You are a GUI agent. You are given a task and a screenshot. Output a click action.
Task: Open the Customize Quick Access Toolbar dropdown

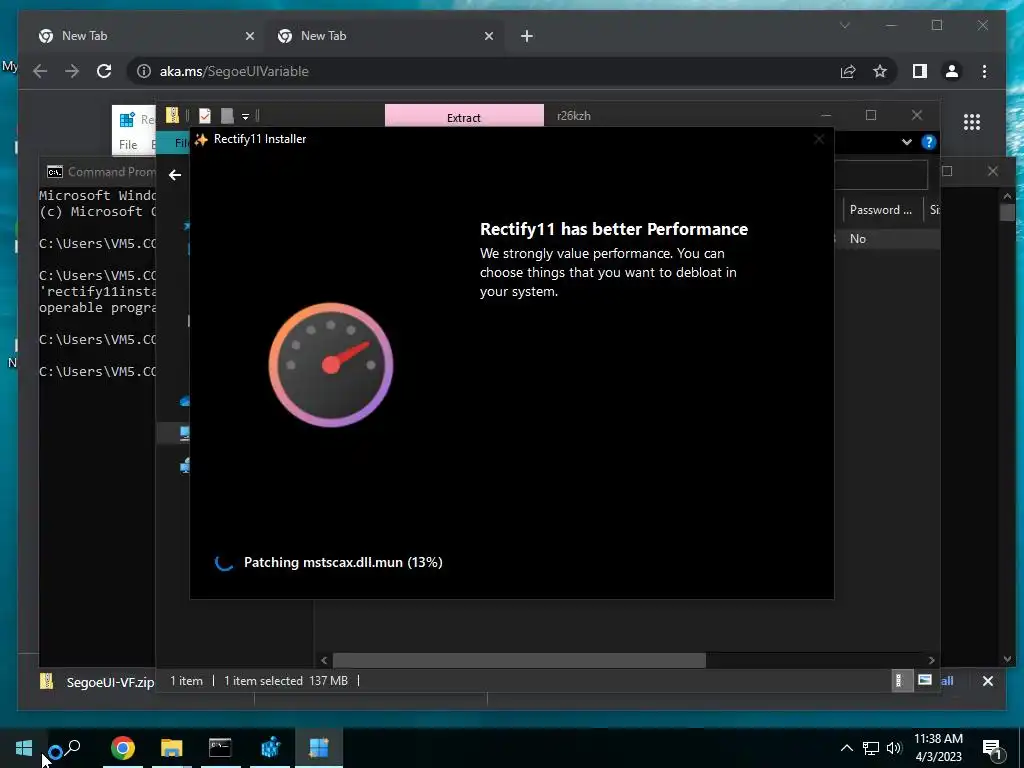(246, 116)
